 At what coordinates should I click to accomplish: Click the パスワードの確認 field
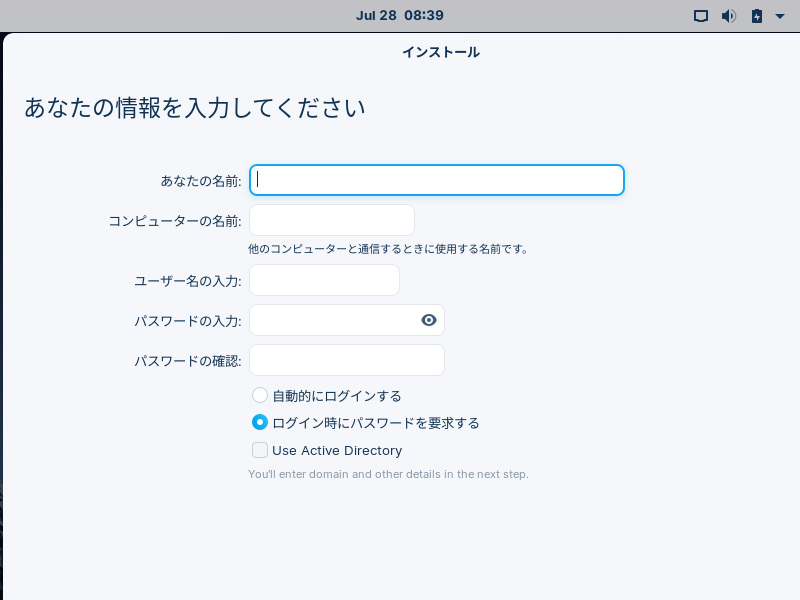[x=346, y=360]
